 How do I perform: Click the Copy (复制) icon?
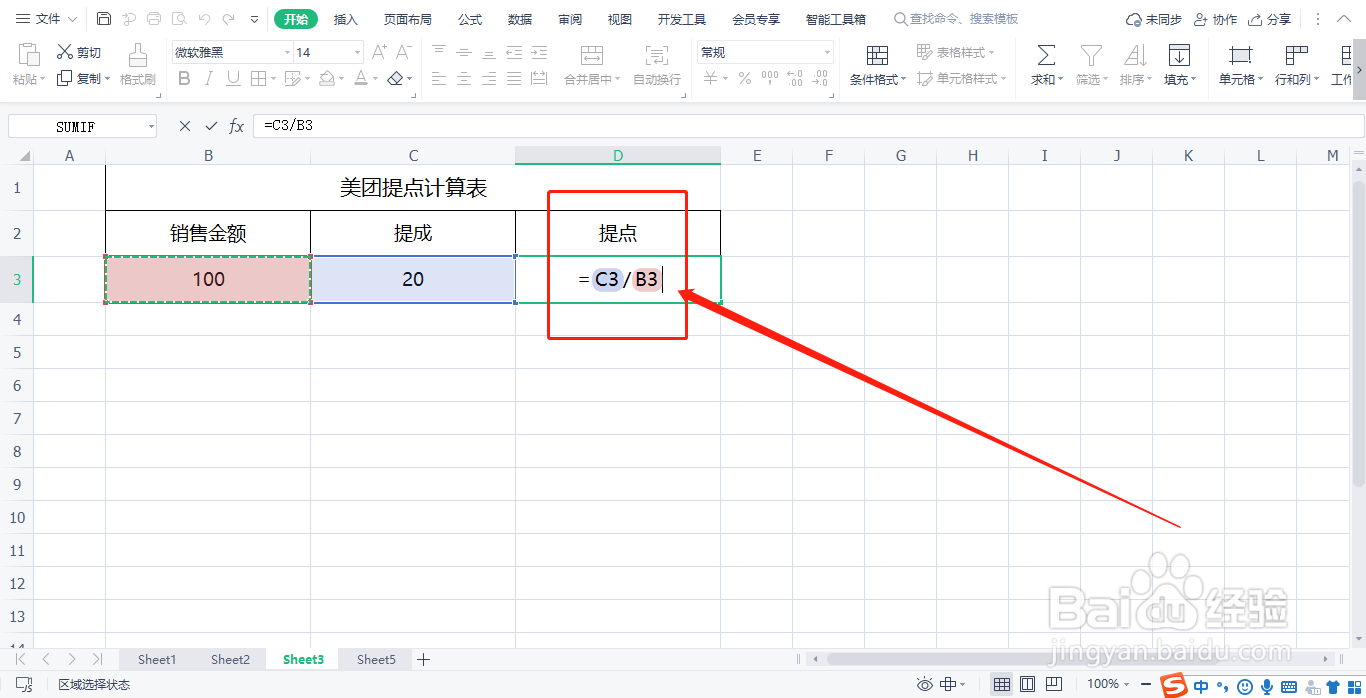(65, 78)
